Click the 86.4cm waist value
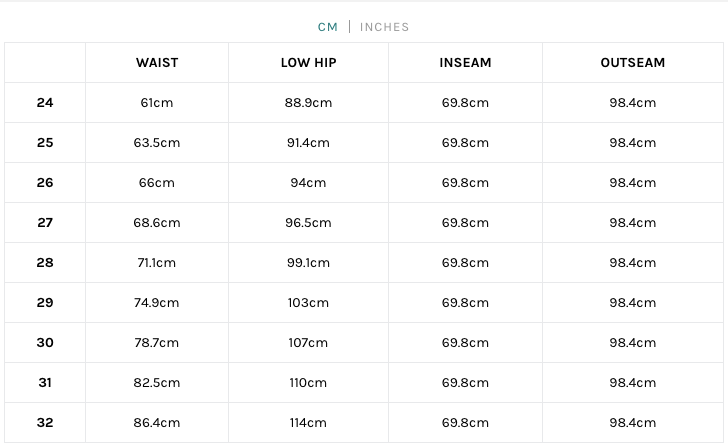Viewport: 728px width, 444px height. pyautogui.click(x=157, y=423)
